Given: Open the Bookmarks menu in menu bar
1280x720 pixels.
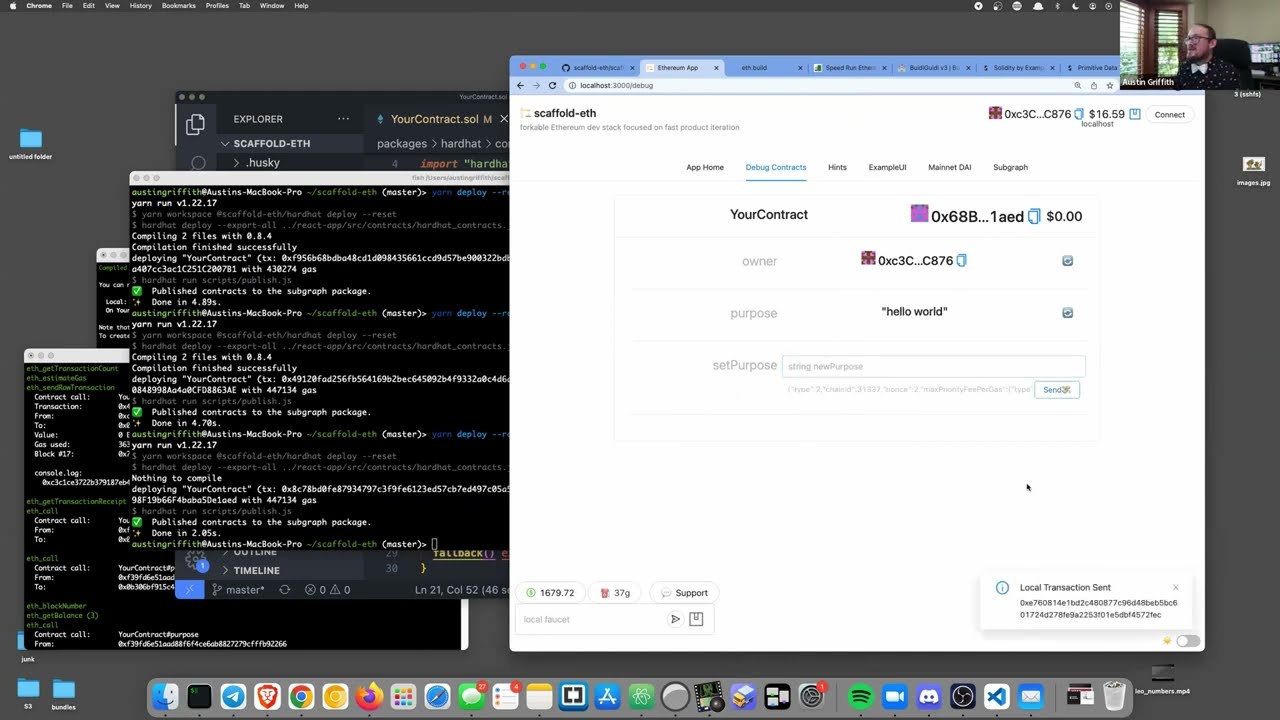Looking at the screenshot, I should [x=178, y=6].
